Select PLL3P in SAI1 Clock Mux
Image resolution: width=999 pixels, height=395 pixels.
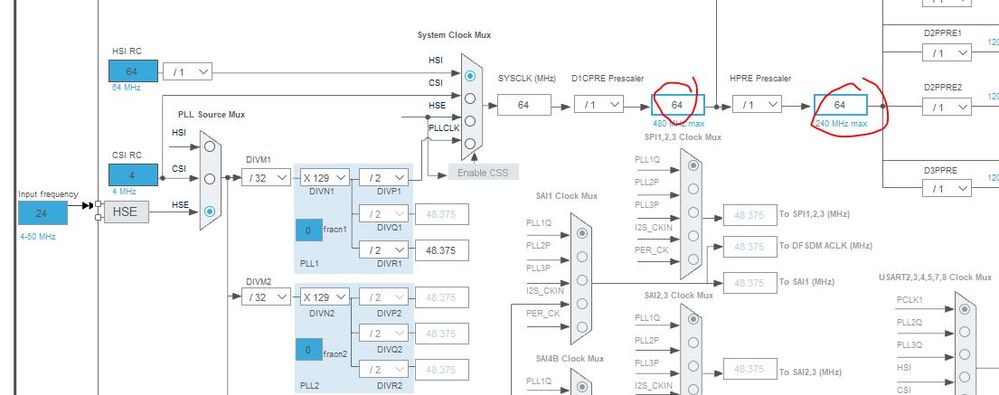(x=582, y=280)
